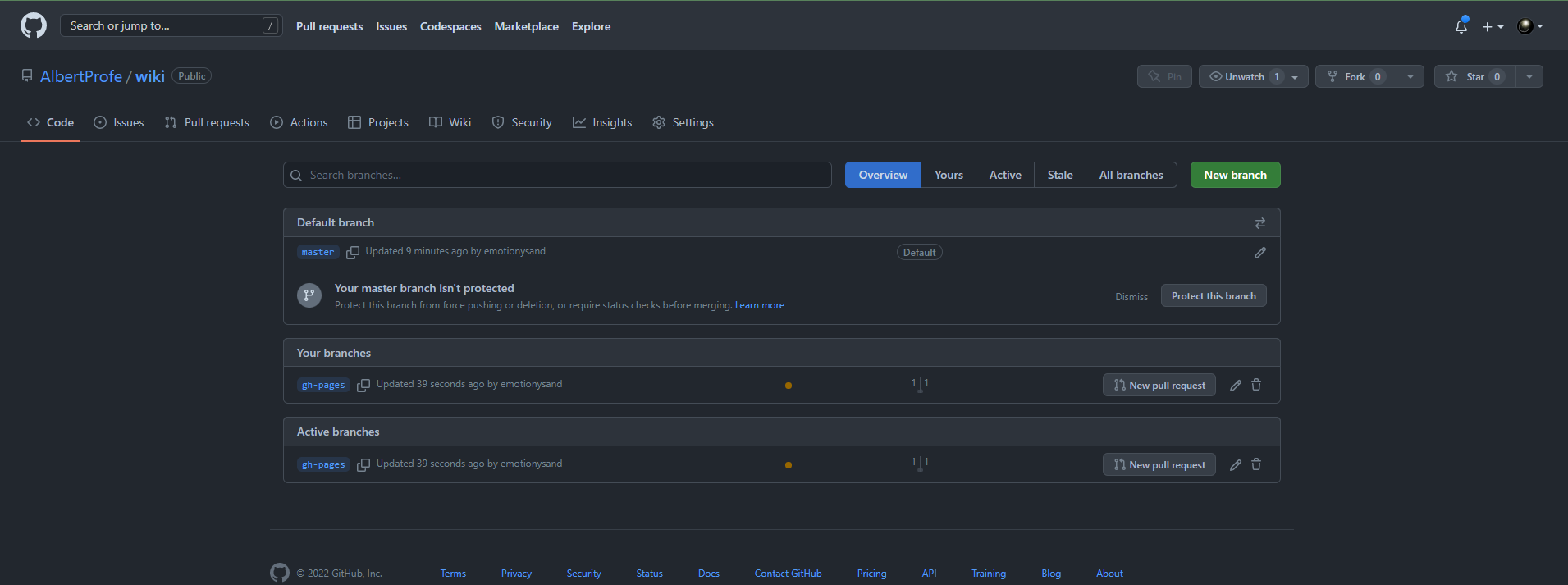Open the user avatar menu

click(1530, 26)
